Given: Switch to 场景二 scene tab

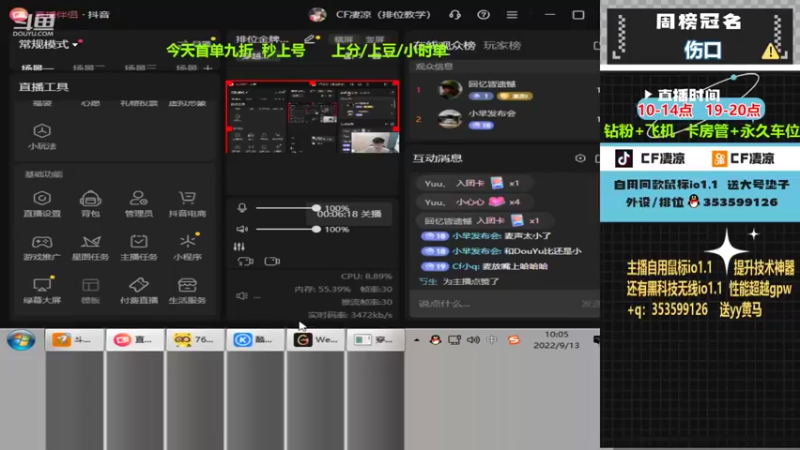Looking at the screenshot, I should [x=89, y=67].
